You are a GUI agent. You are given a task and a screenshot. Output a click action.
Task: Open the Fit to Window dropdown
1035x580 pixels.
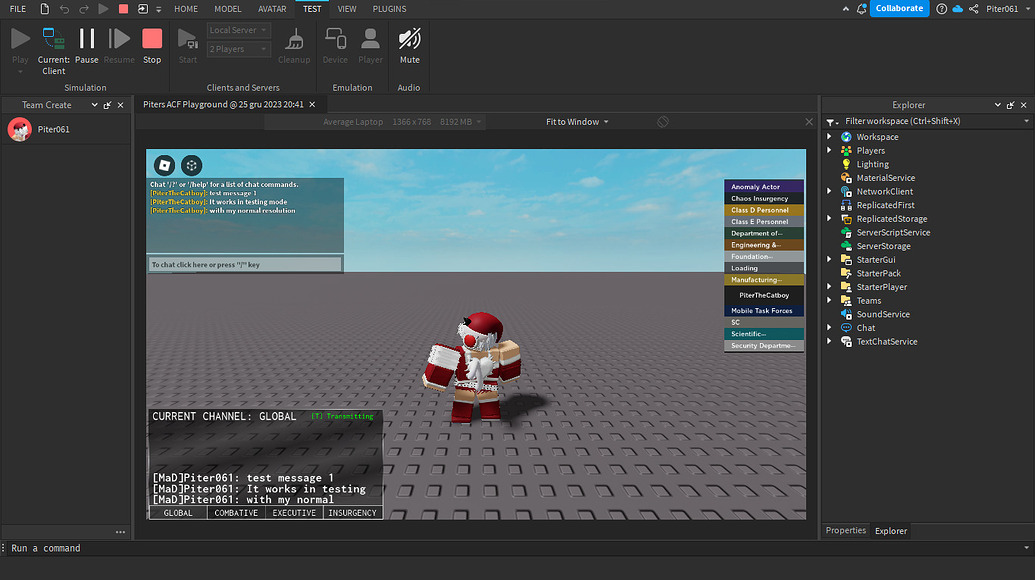[x=576, y=121]
